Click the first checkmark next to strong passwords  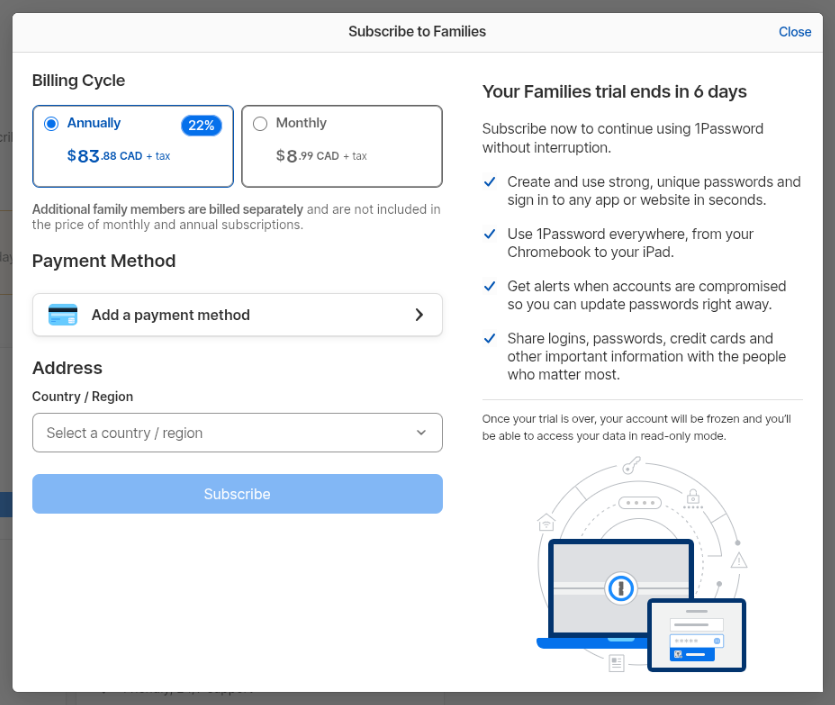(489, 182)
